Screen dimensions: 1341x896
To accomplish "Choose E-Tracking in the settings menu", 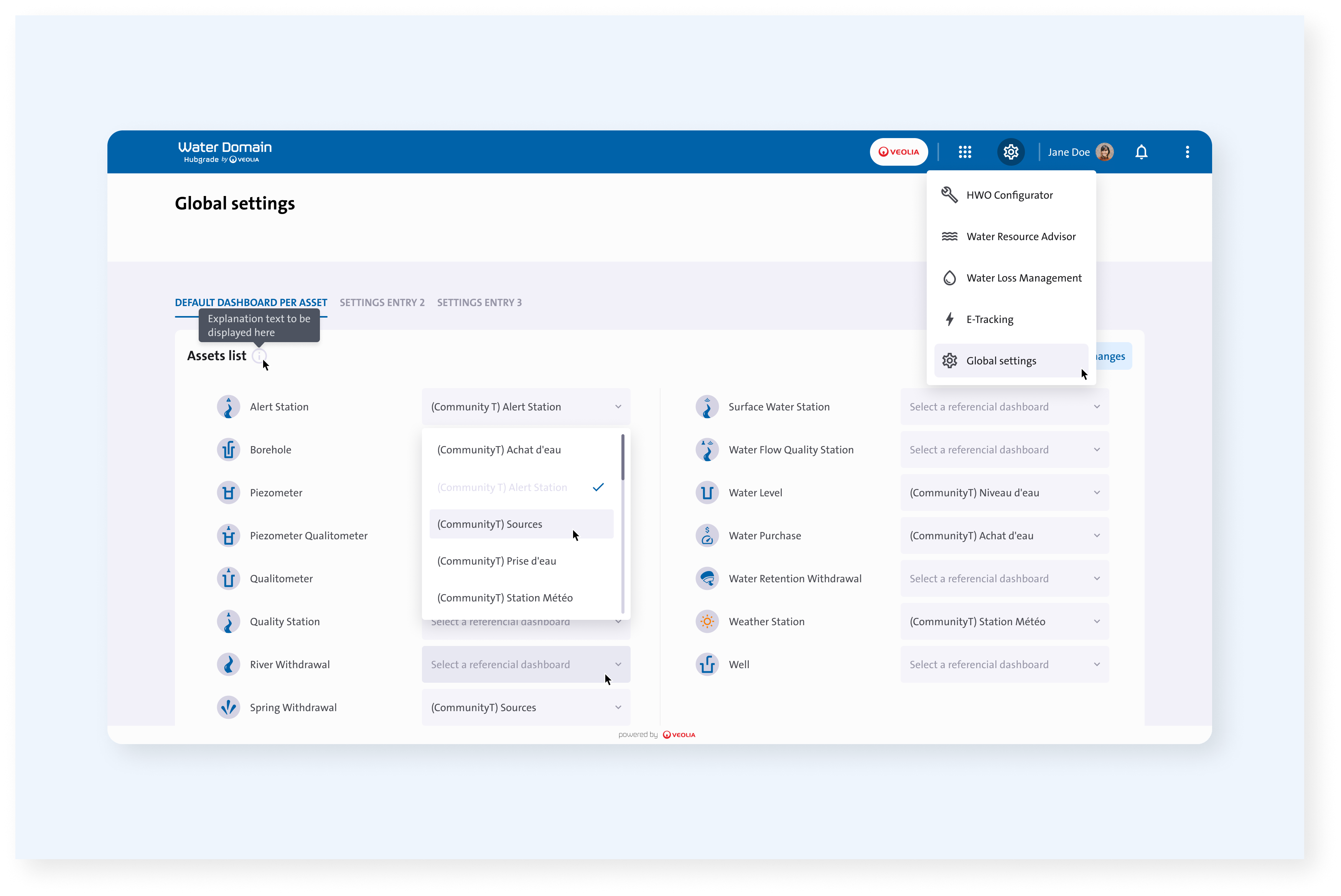I will pyautogui.click(x=1011, y=320).
